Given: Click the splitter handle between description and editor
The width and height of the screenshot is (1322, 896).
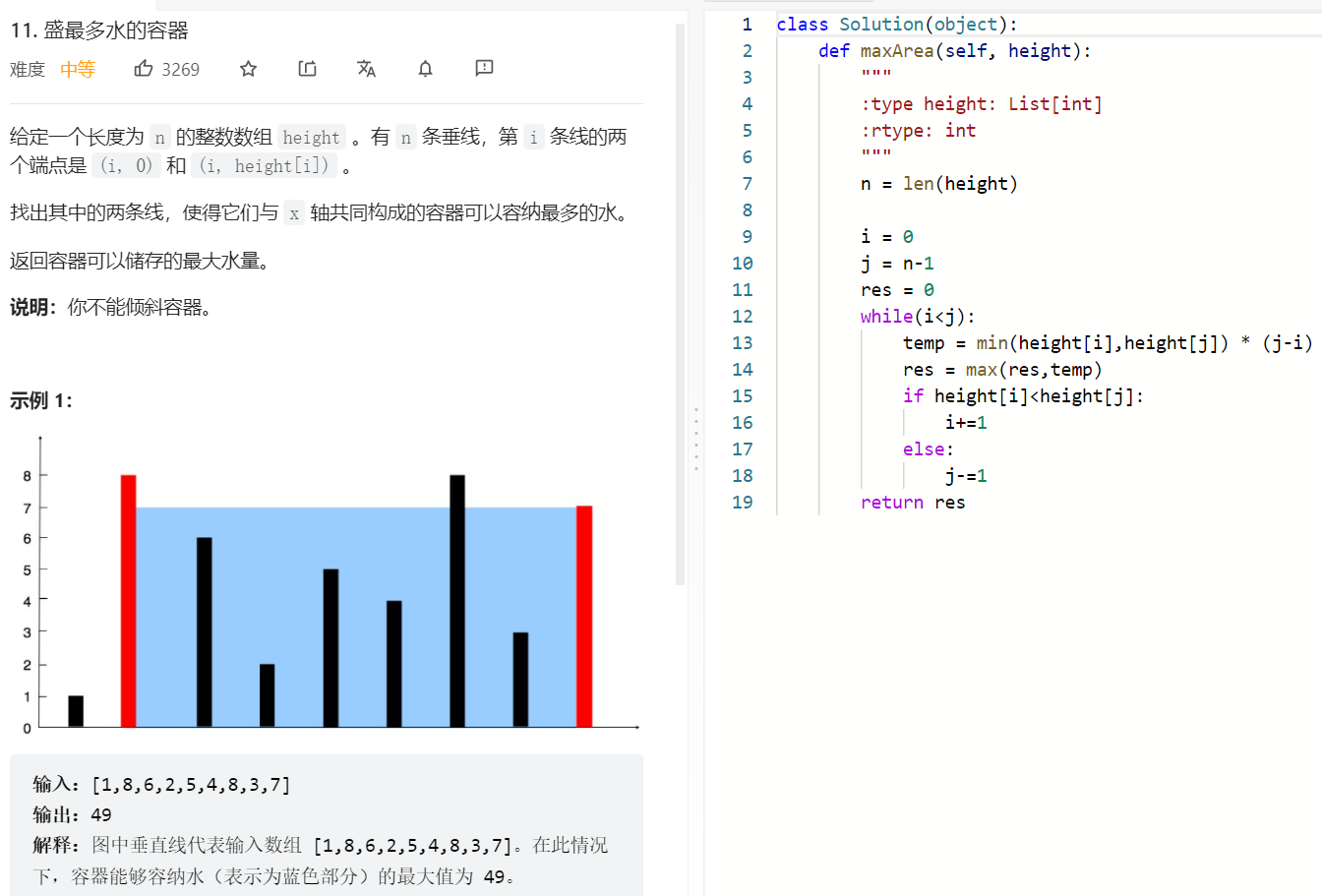Looking at the screenshot, I should [696, 439].
